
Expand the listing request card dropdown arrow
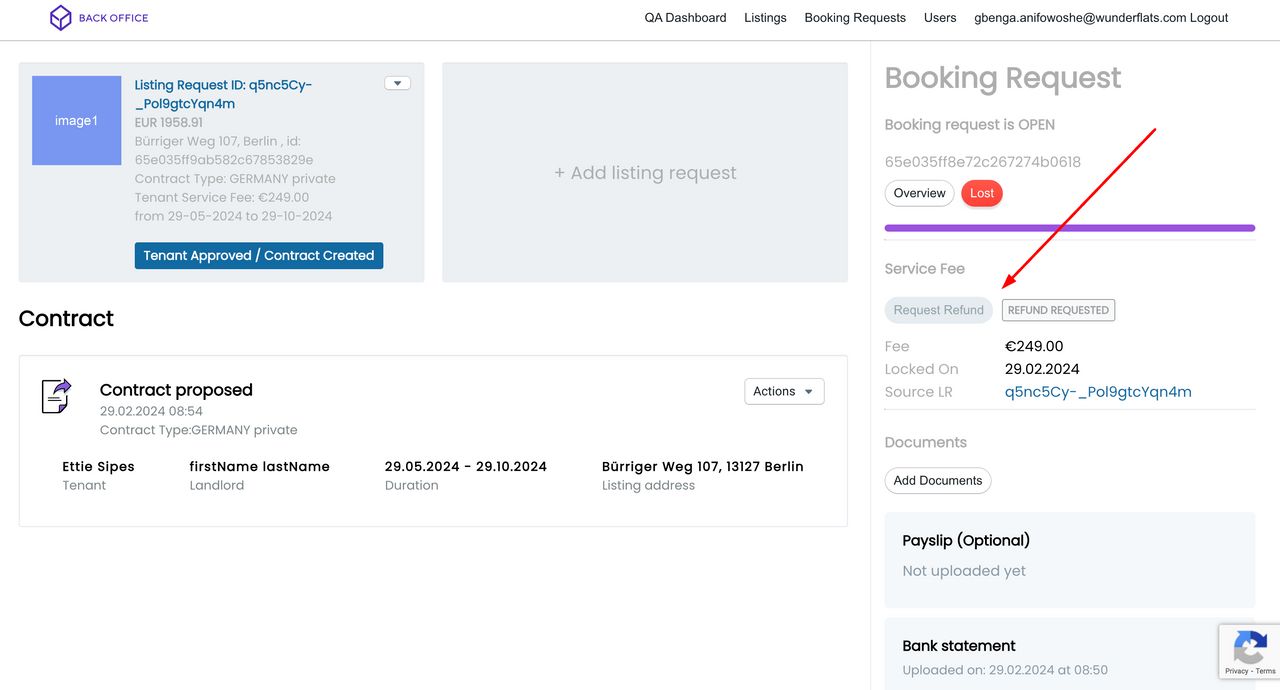point(397,83)
